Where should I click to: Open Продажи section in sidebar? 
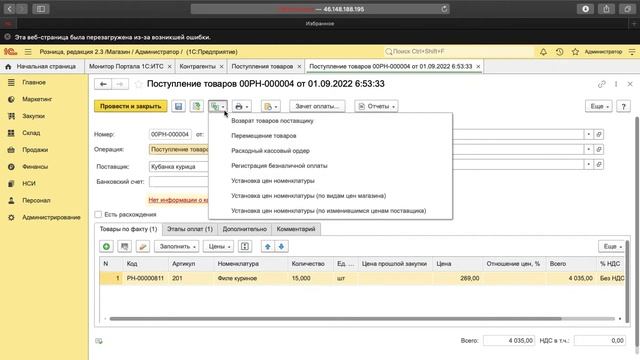click(35, 150)
